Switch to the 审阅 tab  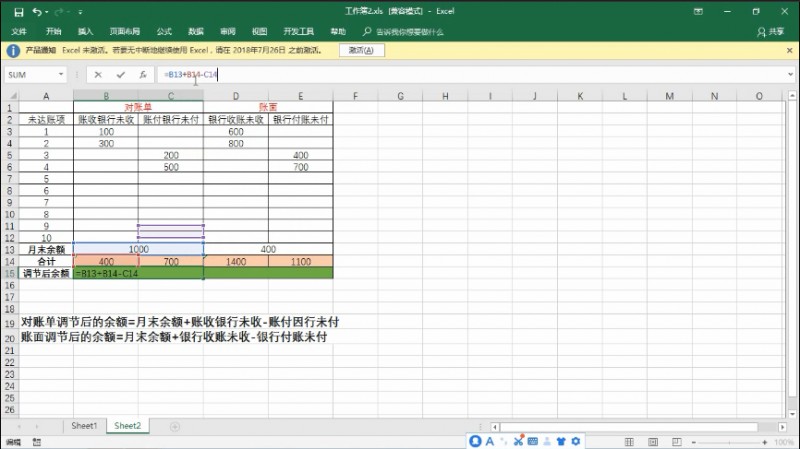point(228,32)
